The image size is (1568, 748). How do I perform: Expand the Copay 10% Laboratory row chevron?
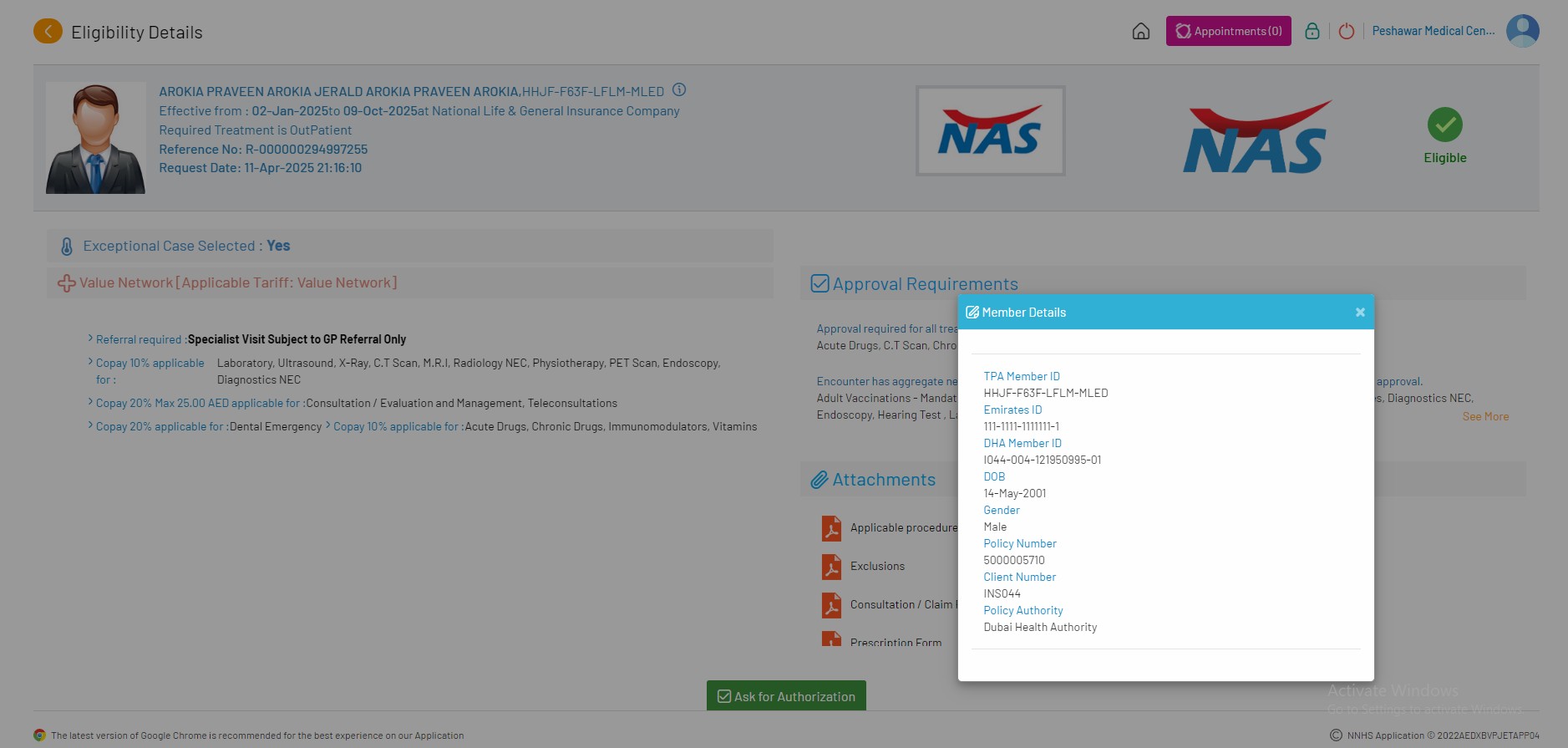click(90, 361)
